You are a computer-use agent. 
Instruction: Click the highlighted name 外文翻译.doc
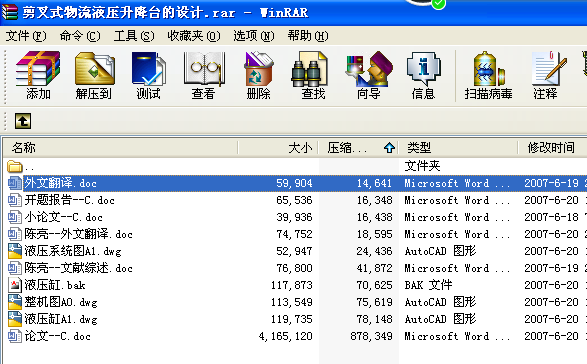[61, 183]
